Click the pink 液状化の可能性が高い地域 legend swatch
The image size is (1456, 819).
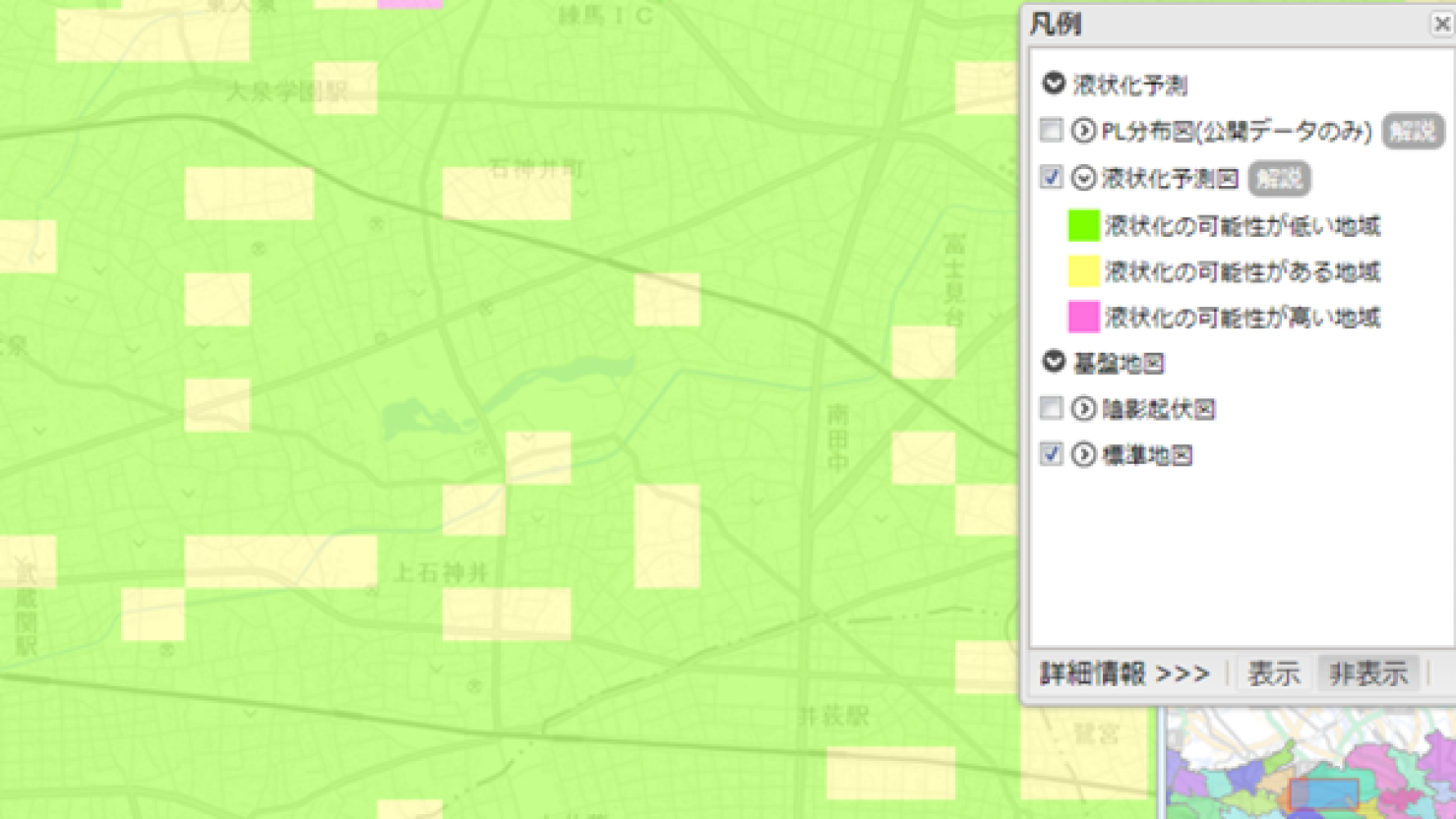coord(1082,318)
